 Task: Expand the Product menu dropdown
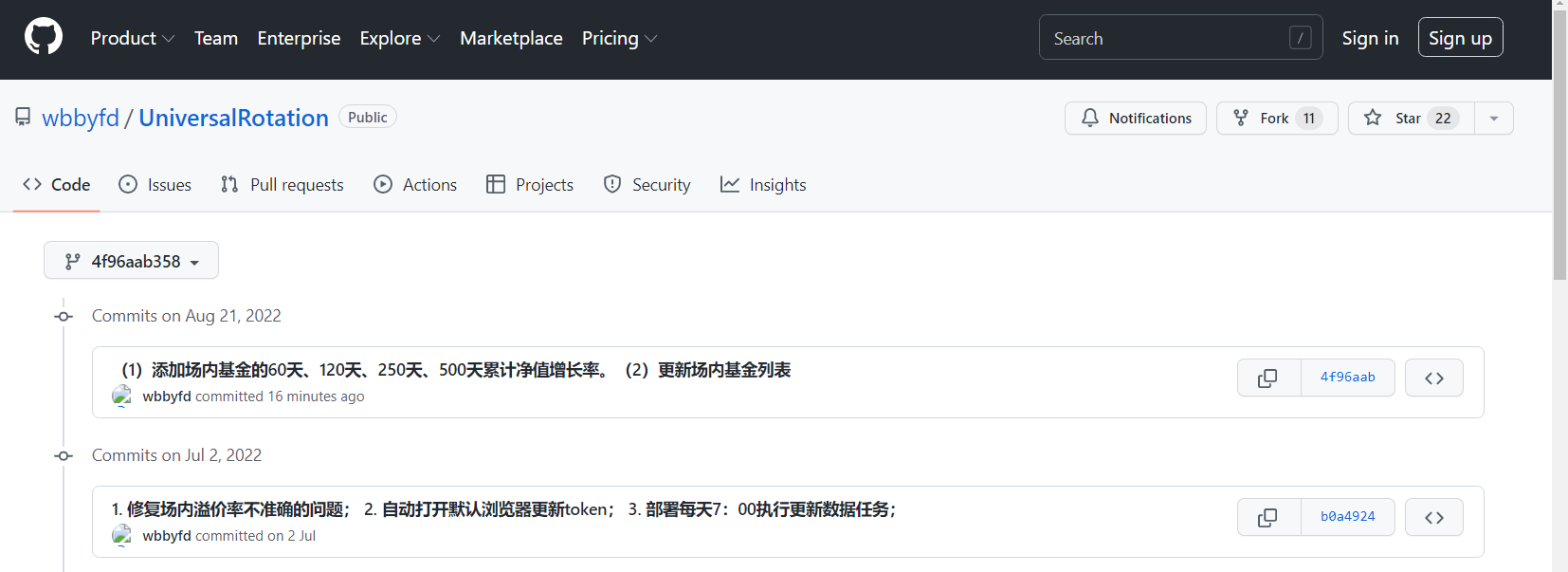coord(133,38)
